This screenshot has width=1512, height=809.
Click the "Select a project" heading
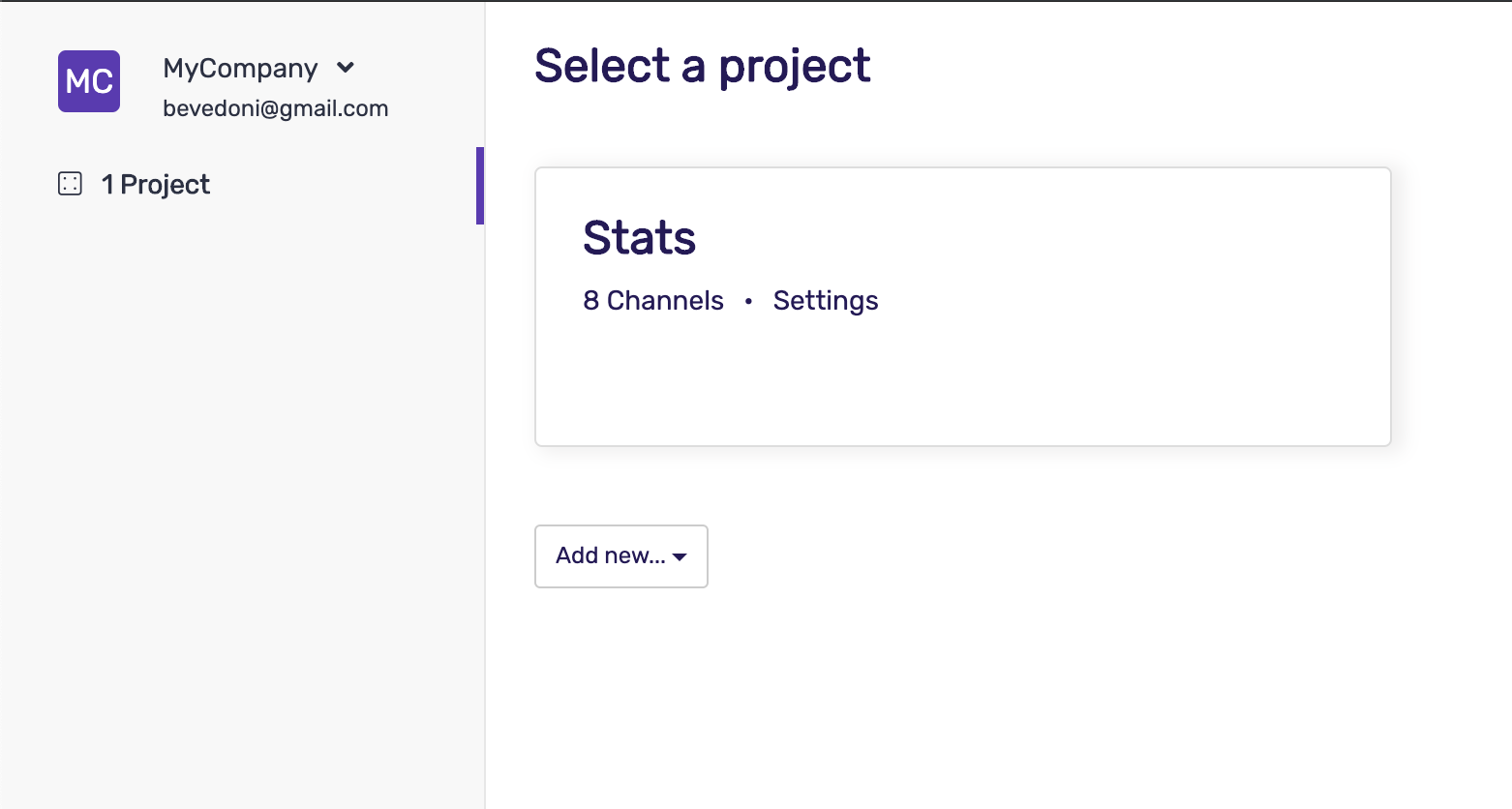(702, 66)
